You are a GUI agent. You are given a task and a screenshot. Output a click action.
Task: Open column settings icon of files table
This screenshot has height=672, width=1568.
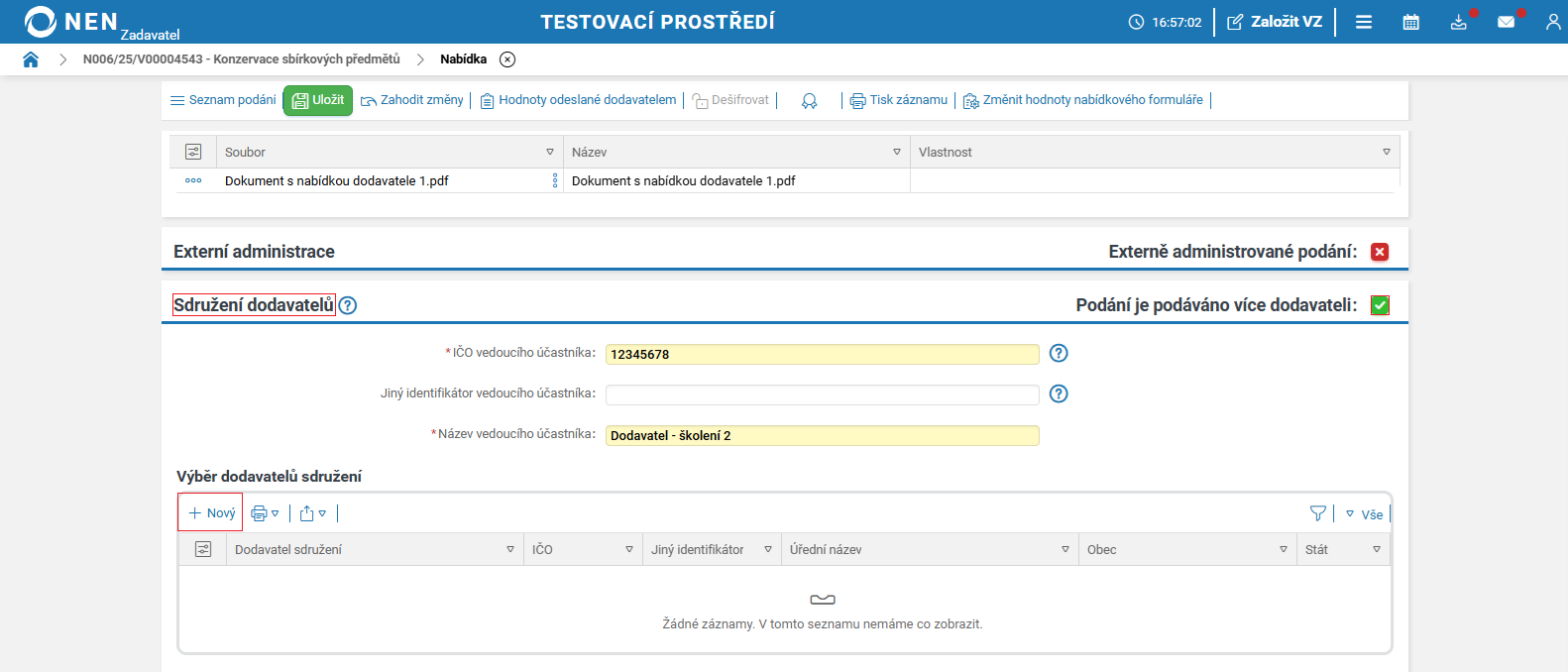coord(193,152)
